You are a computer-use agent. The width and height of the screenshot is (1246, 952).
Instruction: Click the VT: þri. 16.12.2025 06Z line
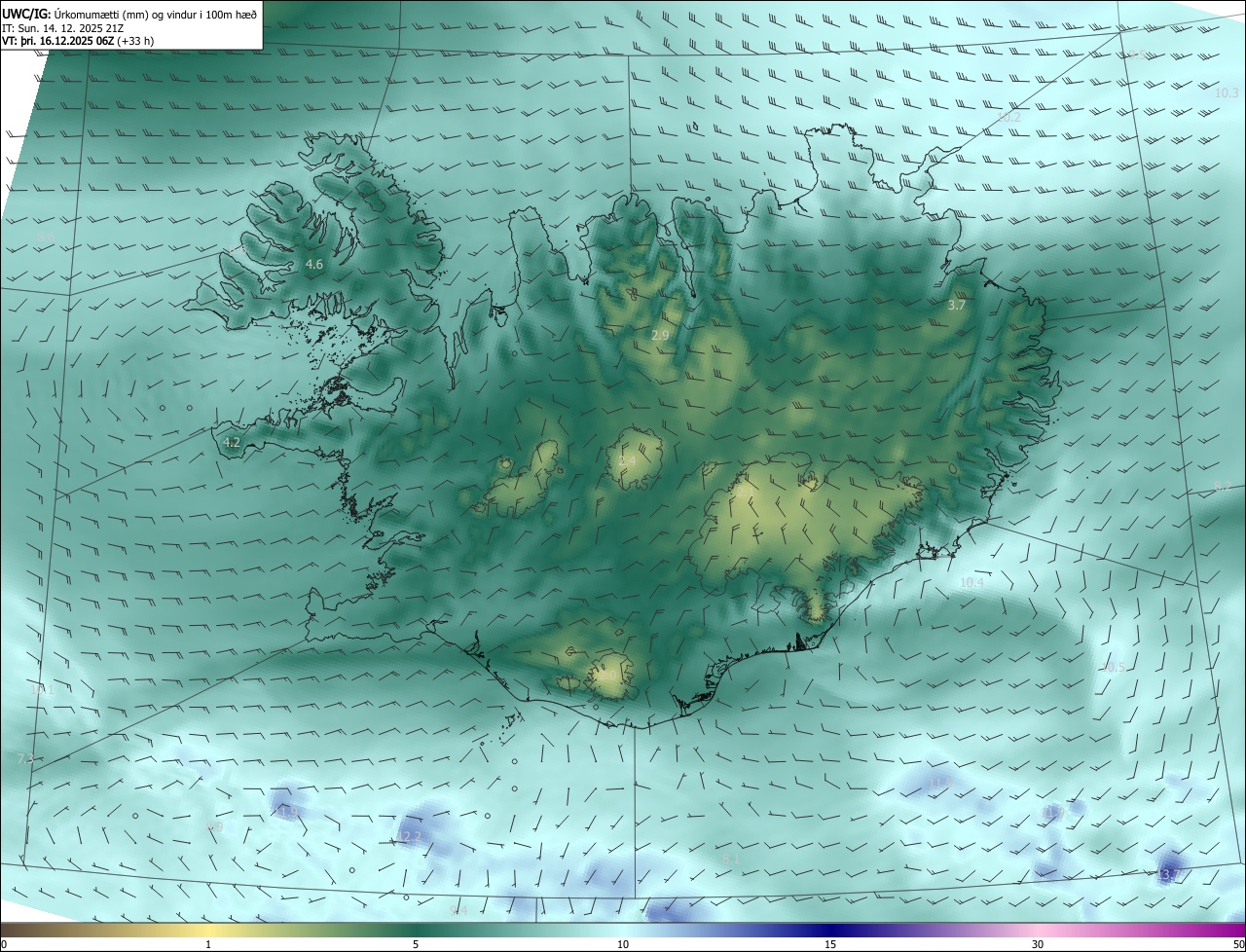point(78,41)
